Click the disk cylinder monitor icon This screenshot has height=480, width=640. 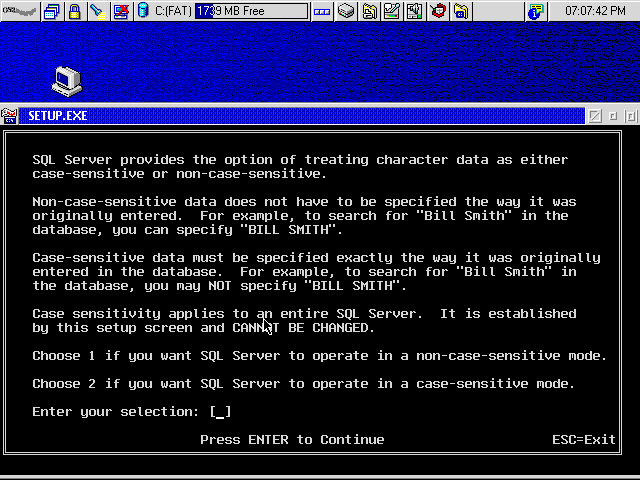point(143,10)
